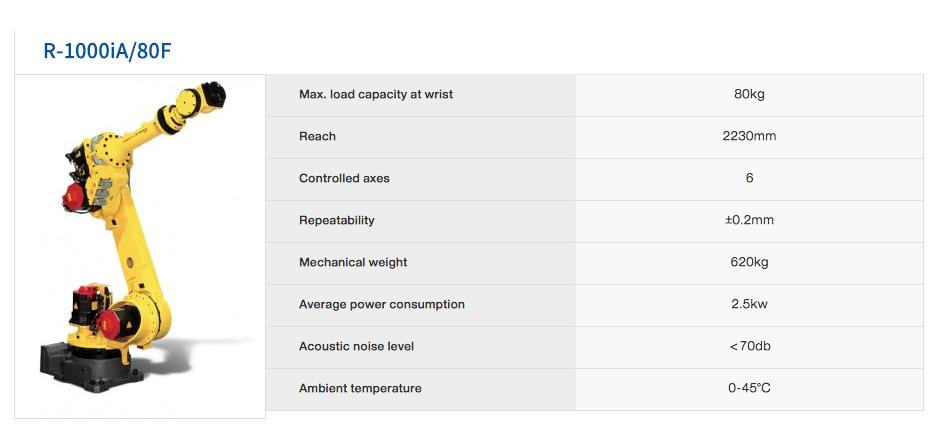Click the 2.5kw power consumption value
Viewport: 942px width, 433px height.
pos(749,304)
